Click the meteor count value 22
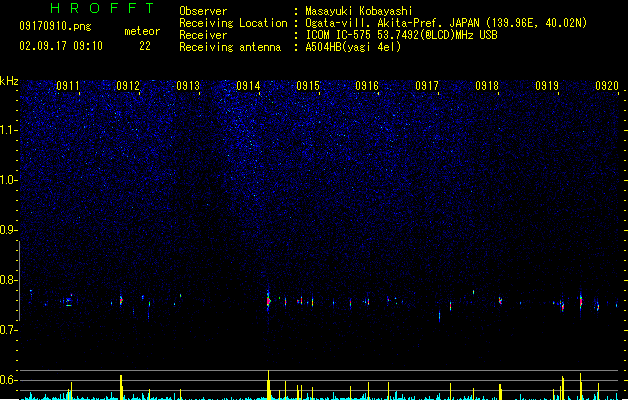The height and width of the screenshot is (400, 629). (145, 46)
